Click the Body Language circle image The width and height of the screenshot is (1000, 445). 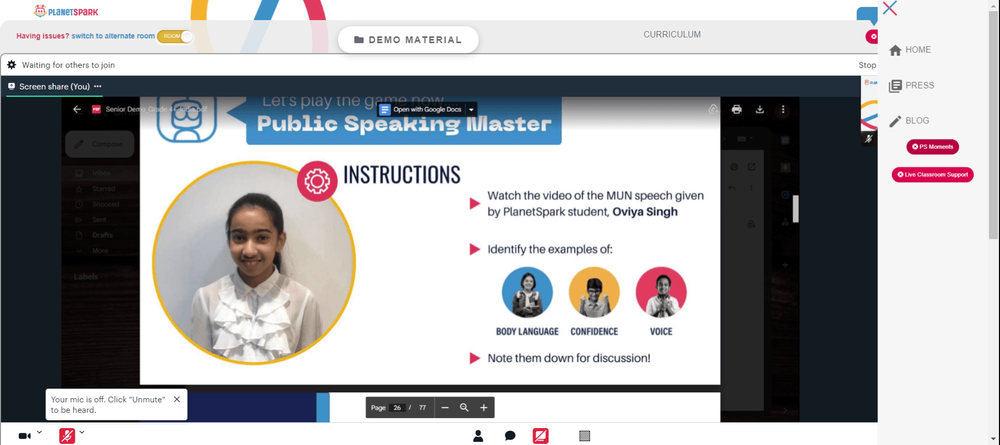527,292
